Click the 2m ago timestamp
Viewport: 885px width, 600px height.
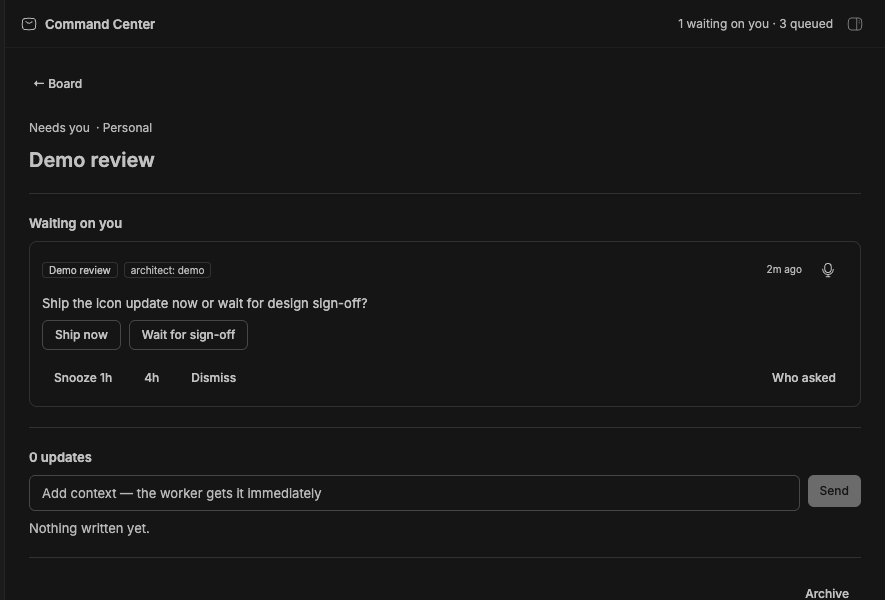[783, 269]
